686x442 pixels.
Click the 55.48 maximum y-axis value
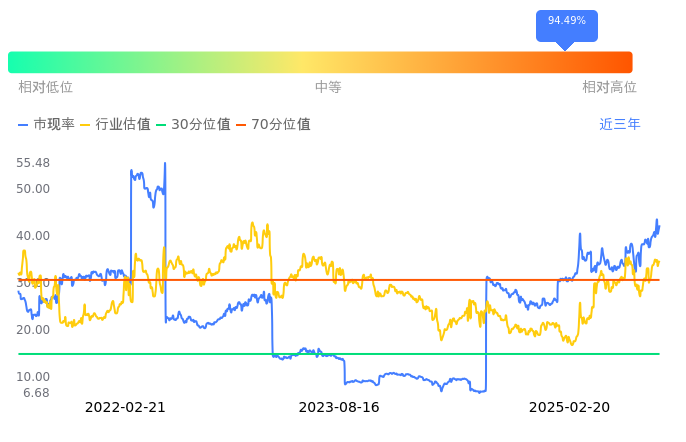click(33, 163)
